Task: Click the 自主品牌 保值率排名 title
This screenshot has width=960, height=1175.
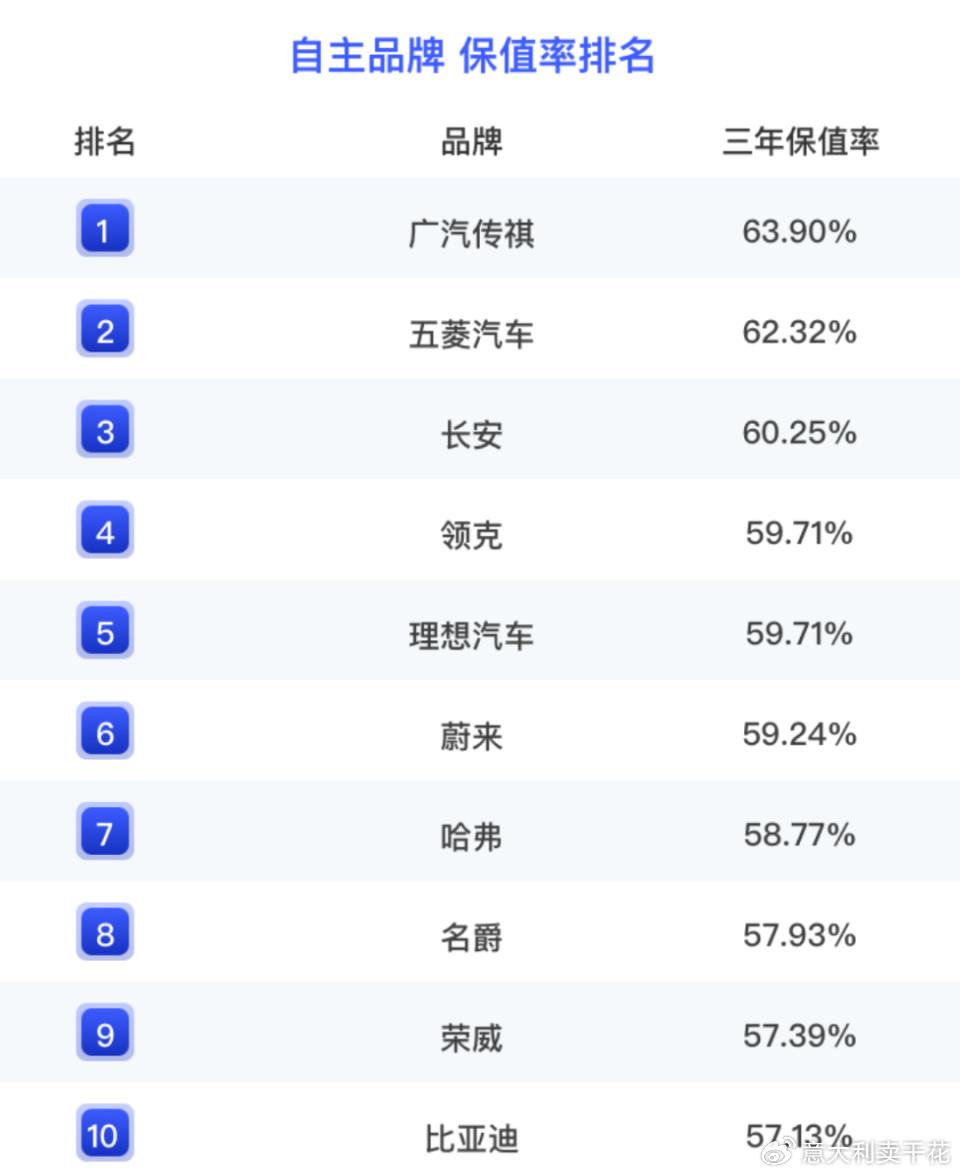Action: tap(473, 55)
